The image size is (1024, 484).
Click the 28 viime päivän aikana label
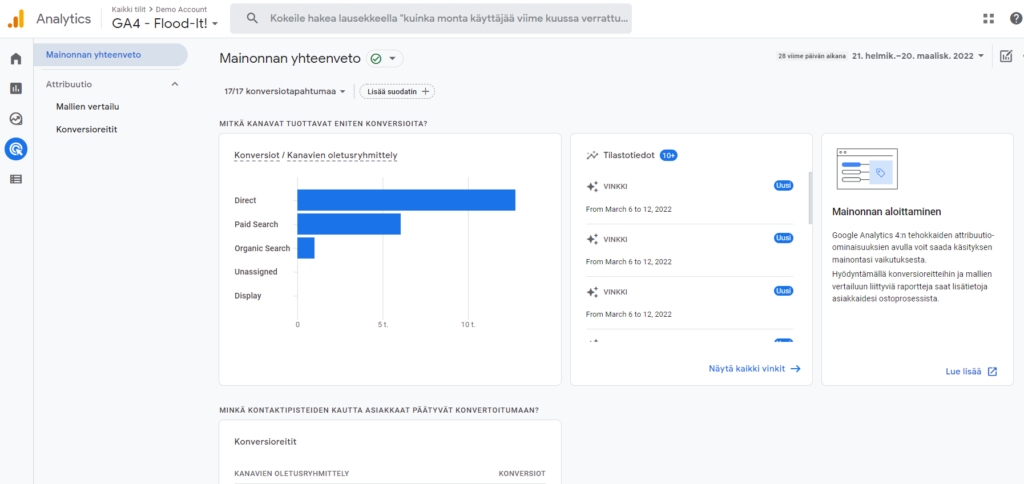tap(812, 56)
